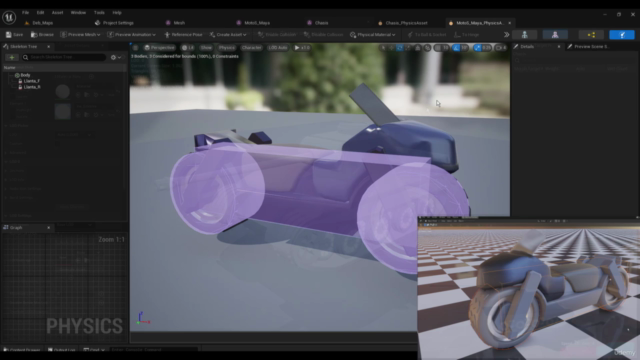This screenshot has height=360, width=640.
Task: Open the Show menu in the viewport
Action: tap(206, 48)
